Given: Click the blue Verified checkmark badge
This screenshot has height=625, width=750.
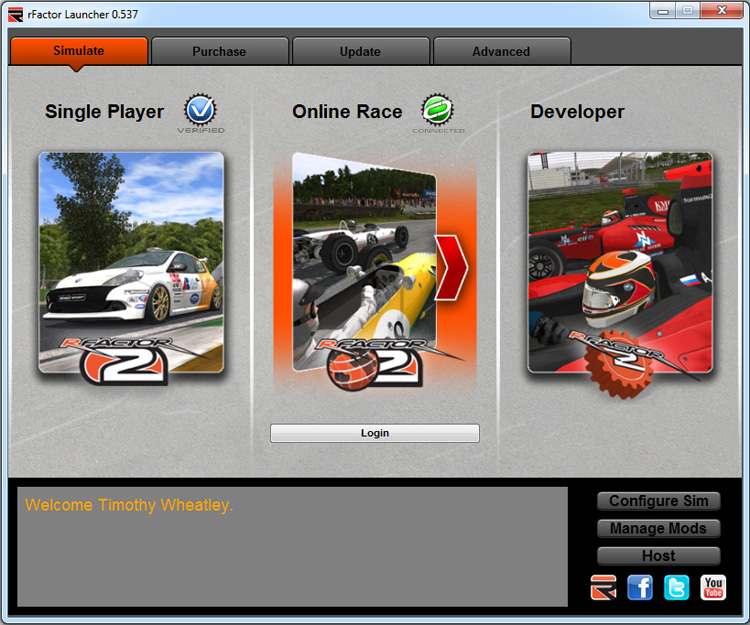Looking at the screenshot, I should pyautogui.click(x=201, y=109).
